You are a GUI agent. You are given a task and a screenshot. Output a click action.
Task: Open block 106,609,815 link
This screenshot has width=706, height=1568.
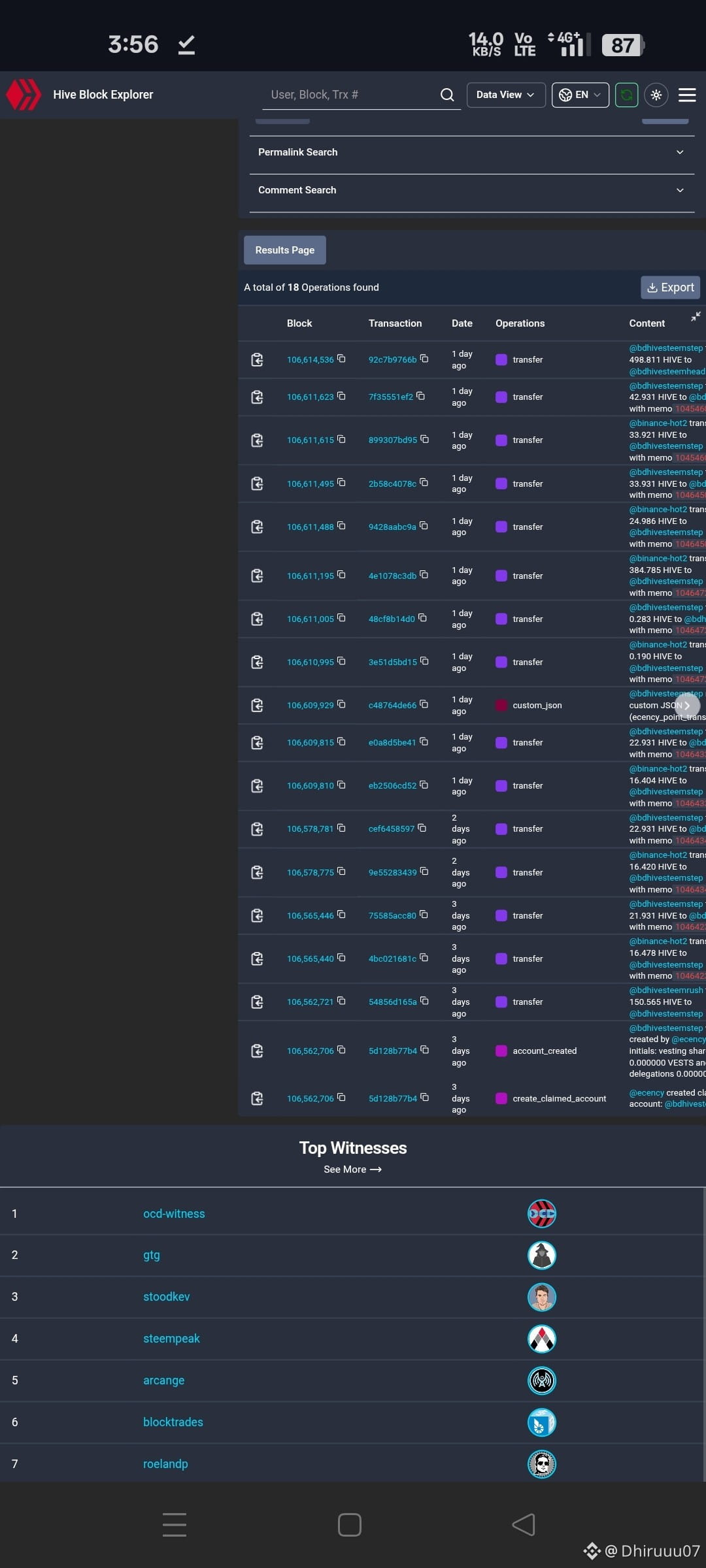[x=311, y=743]
